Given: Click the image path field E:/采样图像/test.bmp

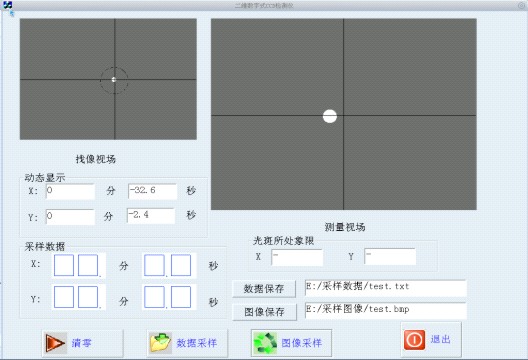Looking at the screenshot, I should tap(386, 310).
